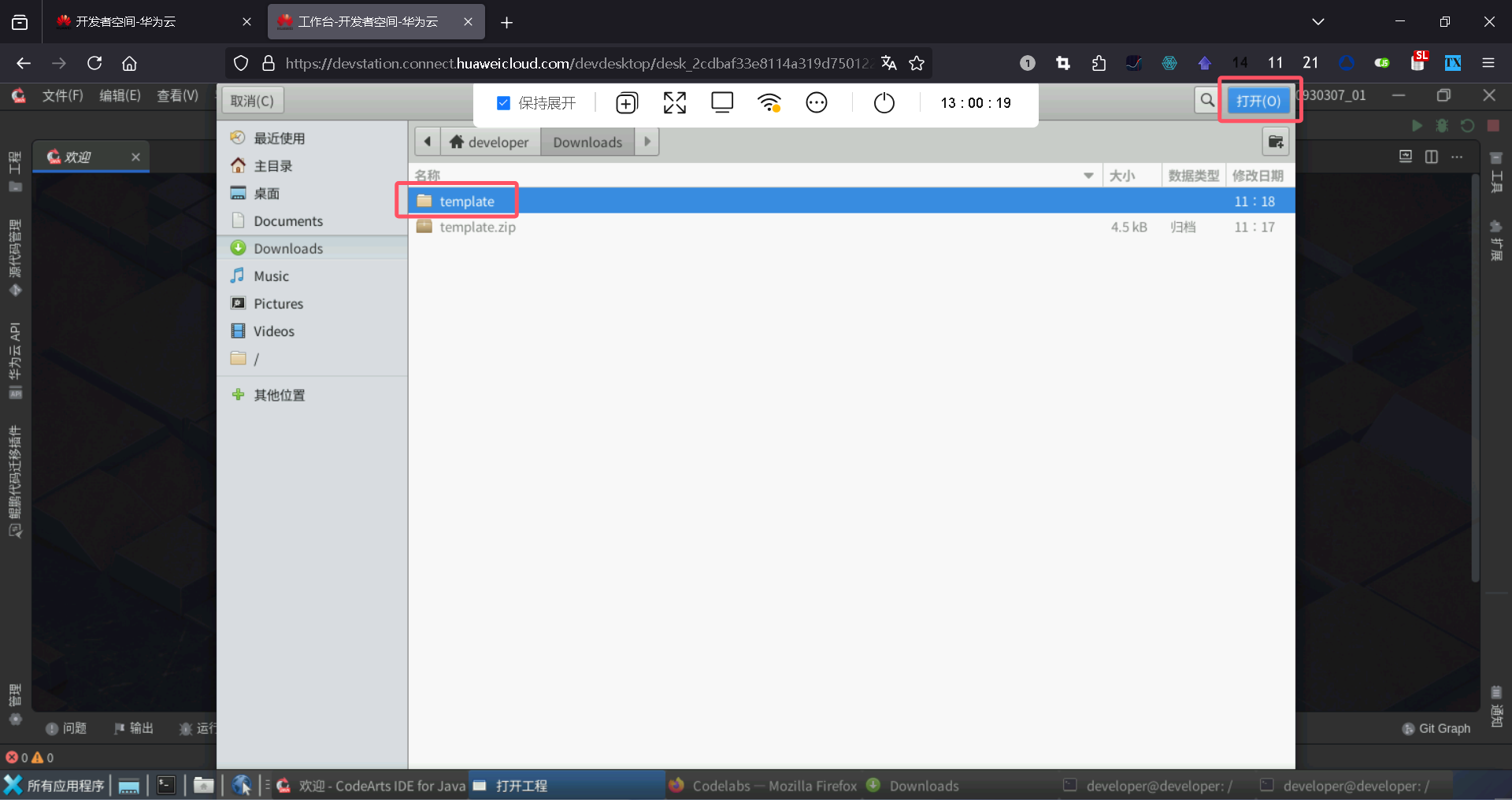Bookmark this page with the star icon
This screenshot has width=1512, height=803.
pos(917,63)
